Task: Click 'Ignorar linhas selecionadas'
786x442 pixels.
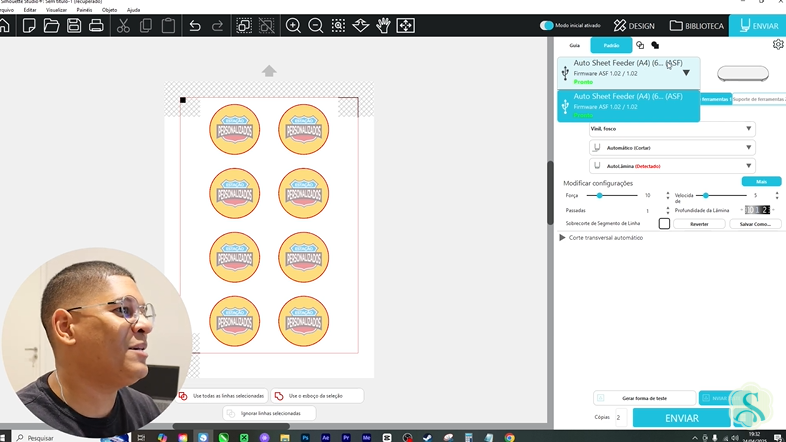Action: tap(269, 413)
